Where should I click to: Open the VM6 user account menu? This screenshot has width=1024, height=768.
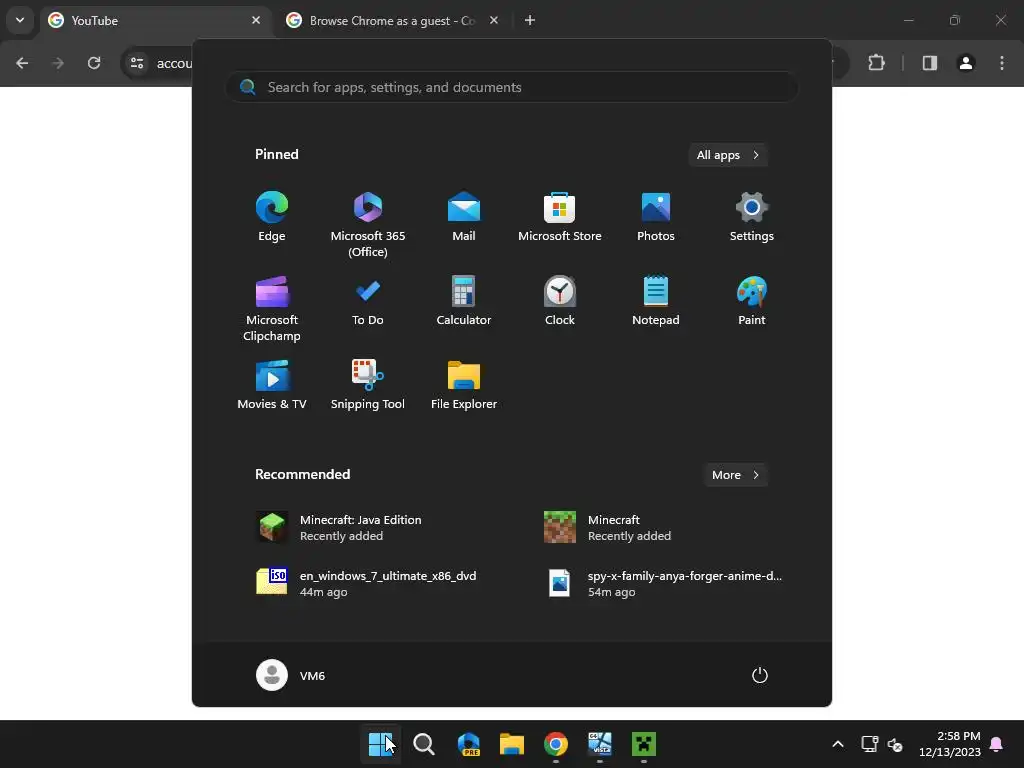coord(291,675)
